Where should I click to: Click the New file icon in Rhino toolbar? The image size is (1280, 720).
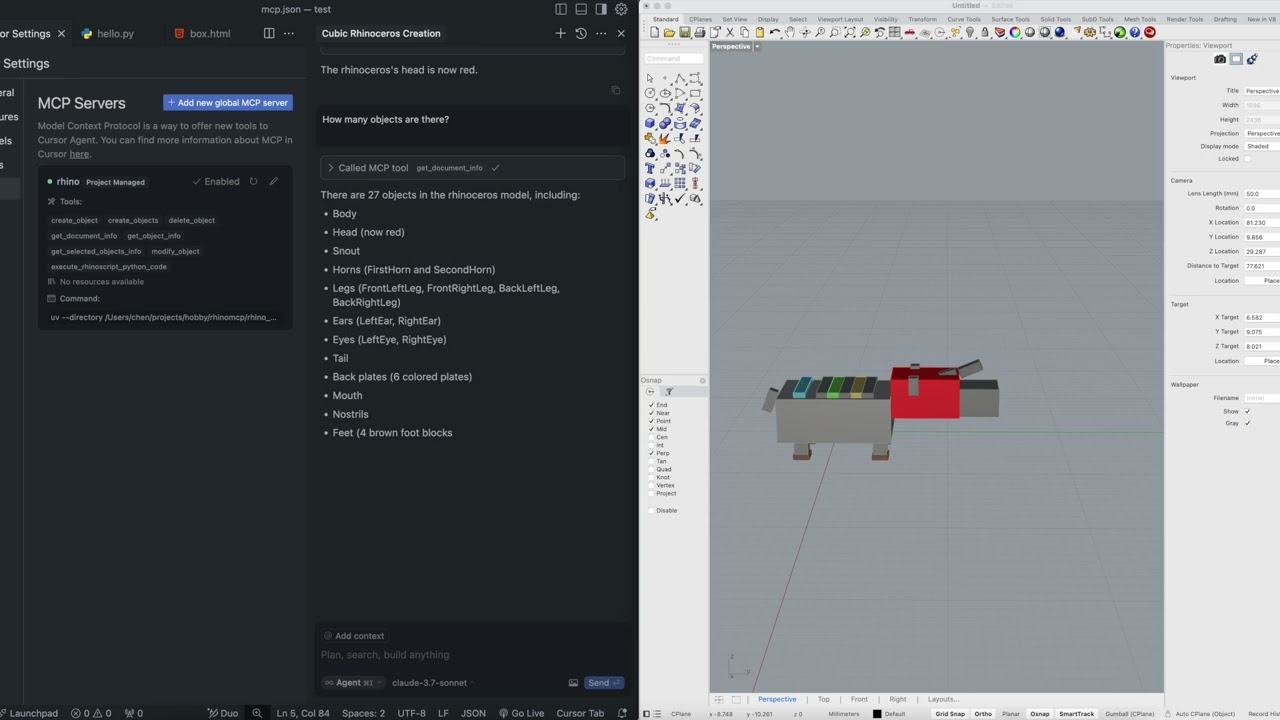pos(654,33)
